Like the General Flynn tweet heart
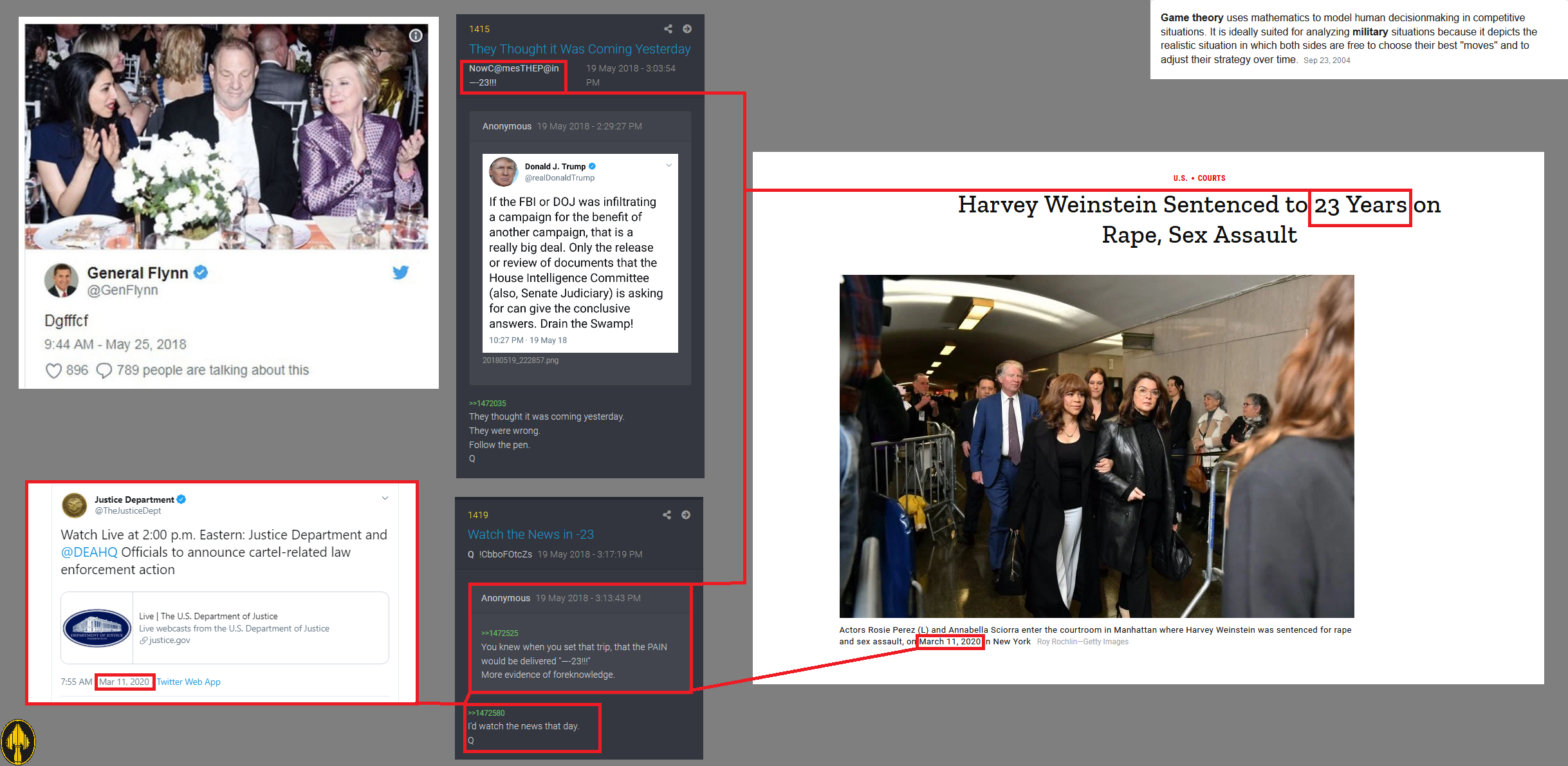Viewport: 1568px width, 766px height. pyautogui.click(x=53, y=371)
